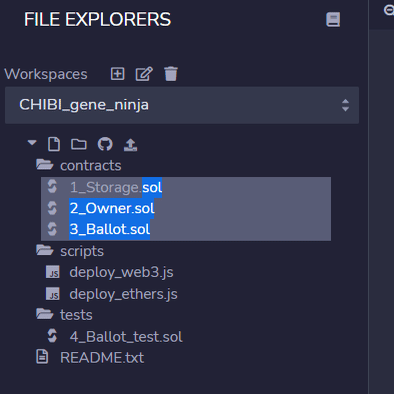Click the Solidity icon beside 1_Storage.sol
Screen dimensions: 394x394
pyautogui.click(x=52, y=186)
